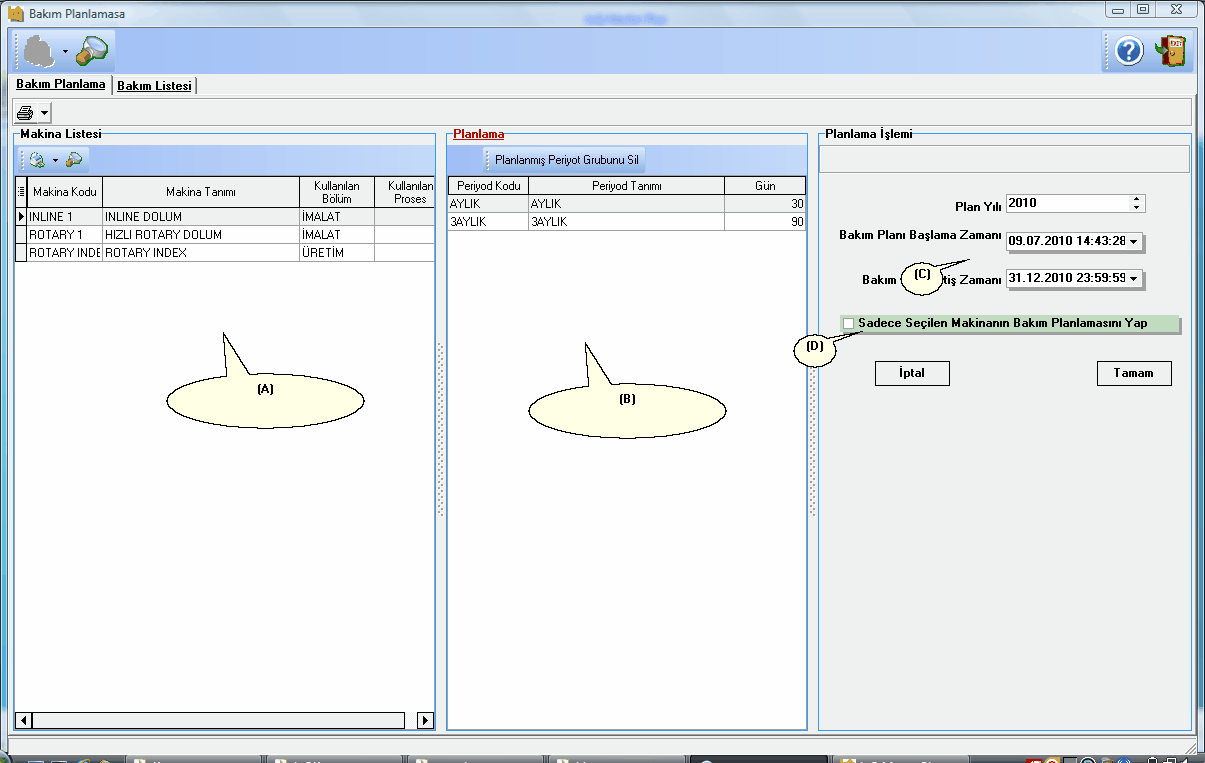Click into the Plan Yılı field

(1067, 203)
